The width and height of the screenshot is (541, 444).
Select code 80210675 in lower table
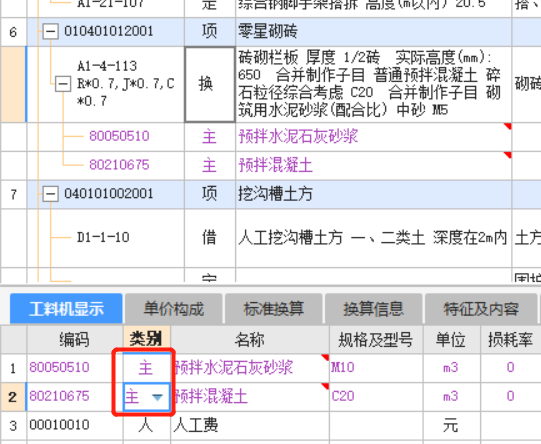(x=59, y=396)
